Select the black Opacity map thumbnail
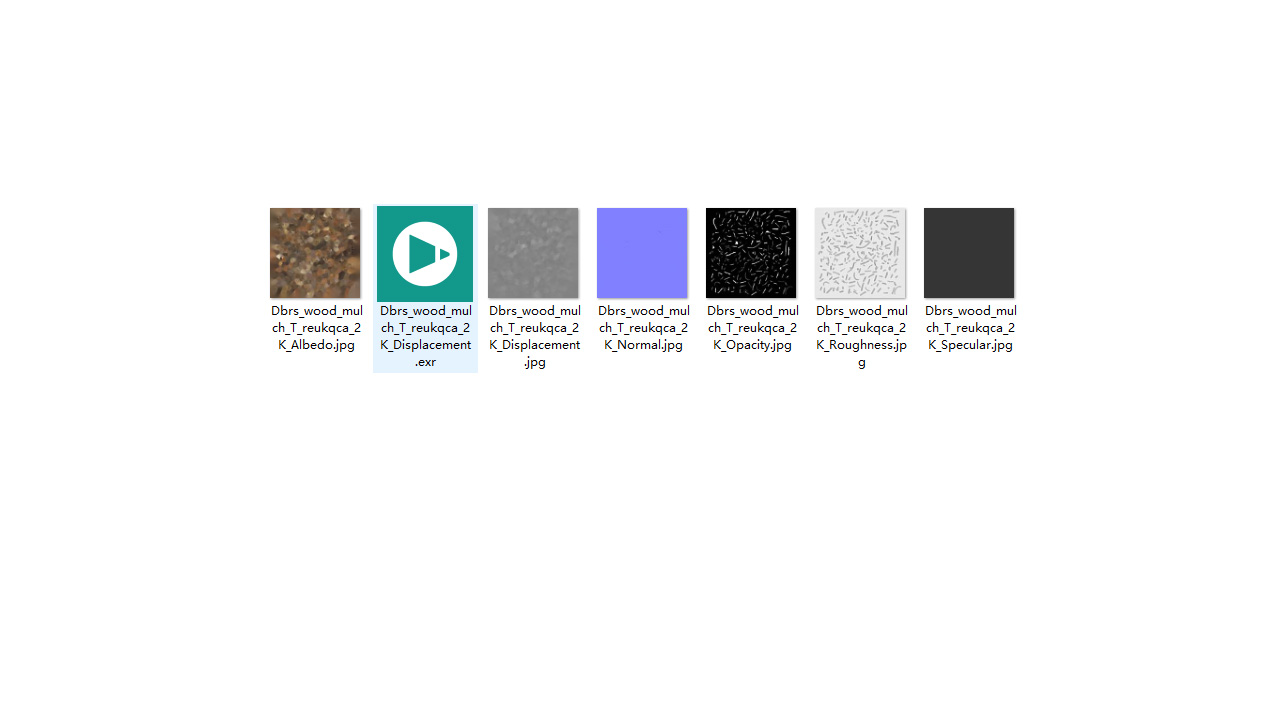1280x720 pixels. [x=751, y=253]
